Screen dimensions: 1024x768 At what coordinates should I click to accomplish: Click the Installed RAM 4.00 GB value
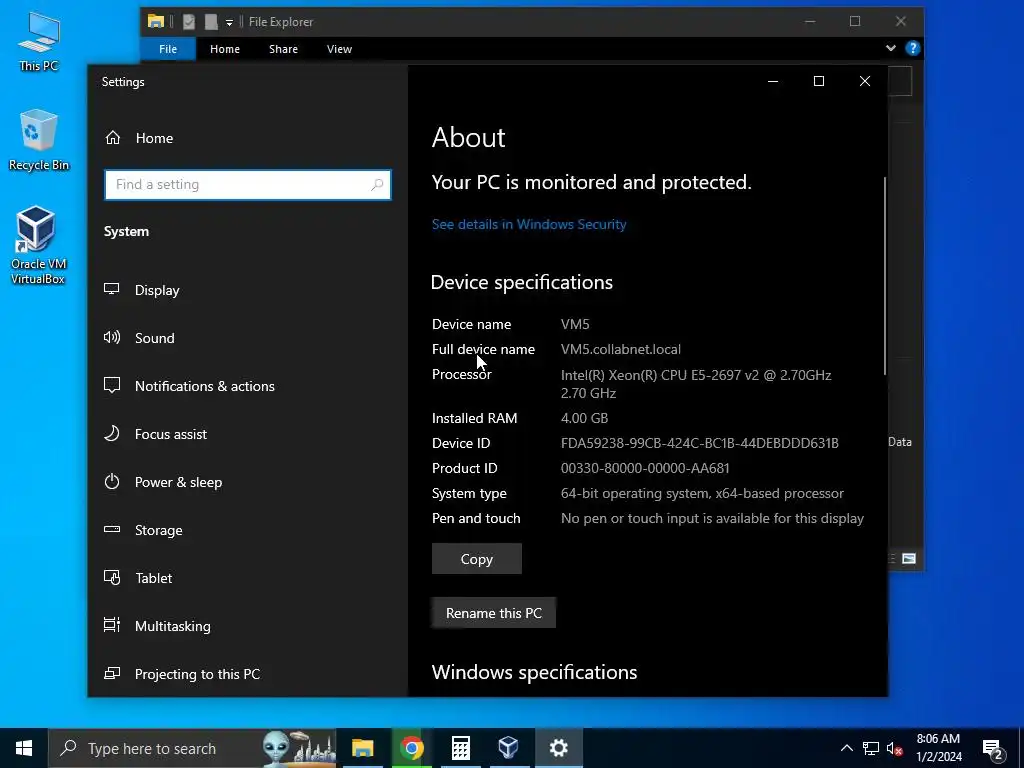tap(584, 418)
